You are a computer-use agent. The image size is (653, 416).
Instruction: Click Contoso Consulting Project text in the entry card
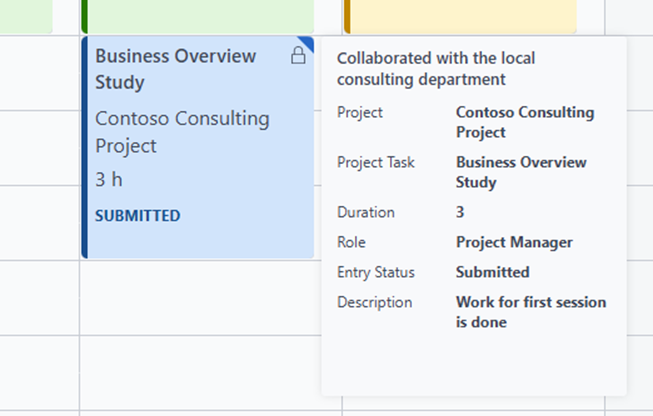pos(182,132)
